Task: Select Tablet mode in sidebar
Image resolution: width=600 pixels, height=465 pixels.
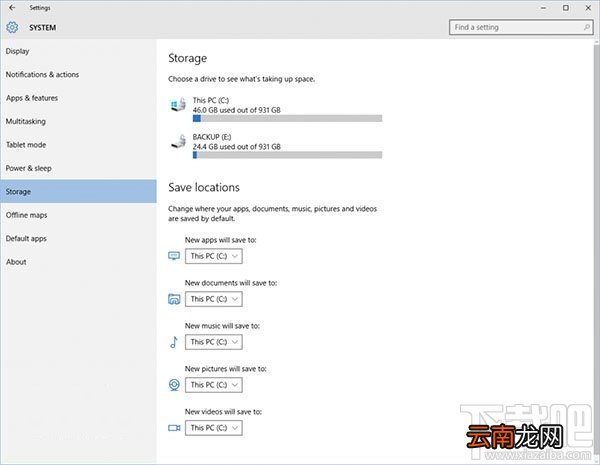Action: (78, 145)
